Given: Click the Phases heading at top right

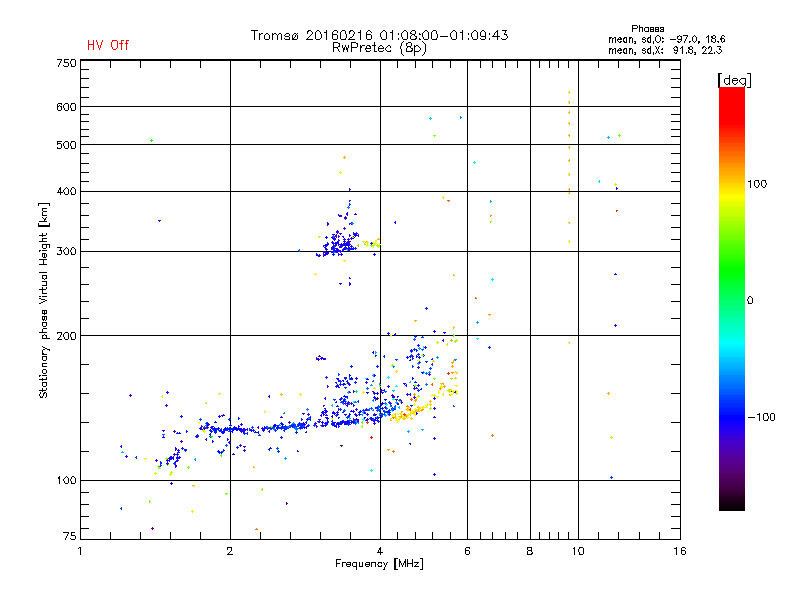Looking at the screenshot, I should pyautogui.click(x=647, y=29).
